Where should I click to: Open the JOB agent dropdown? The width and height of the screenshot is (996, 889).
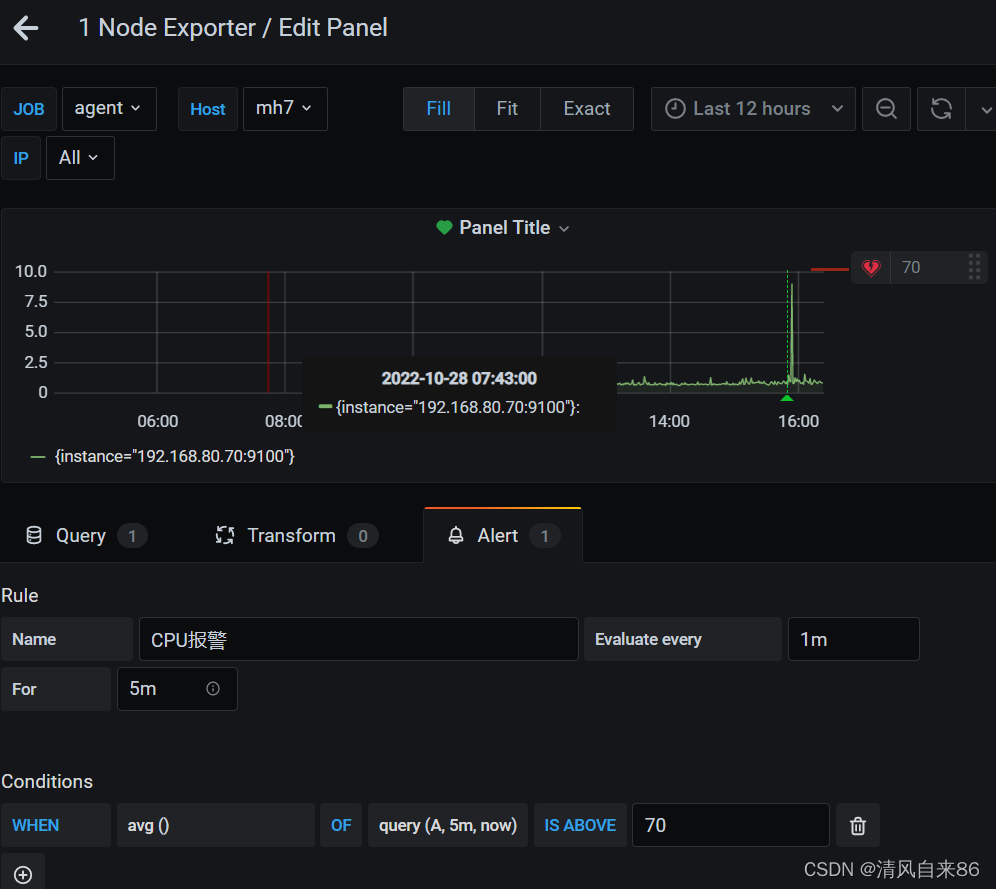click(x=109, y=109)
